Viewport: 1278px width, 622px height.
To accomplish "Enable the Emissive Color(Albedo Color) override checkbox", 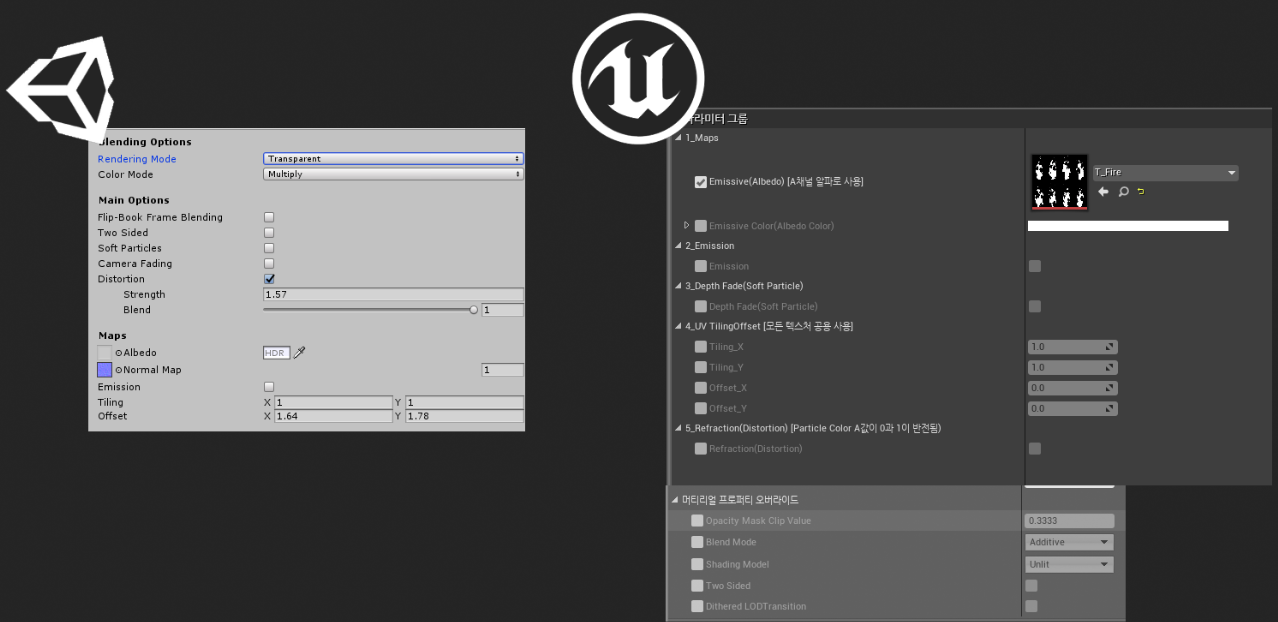I will 701,226.
